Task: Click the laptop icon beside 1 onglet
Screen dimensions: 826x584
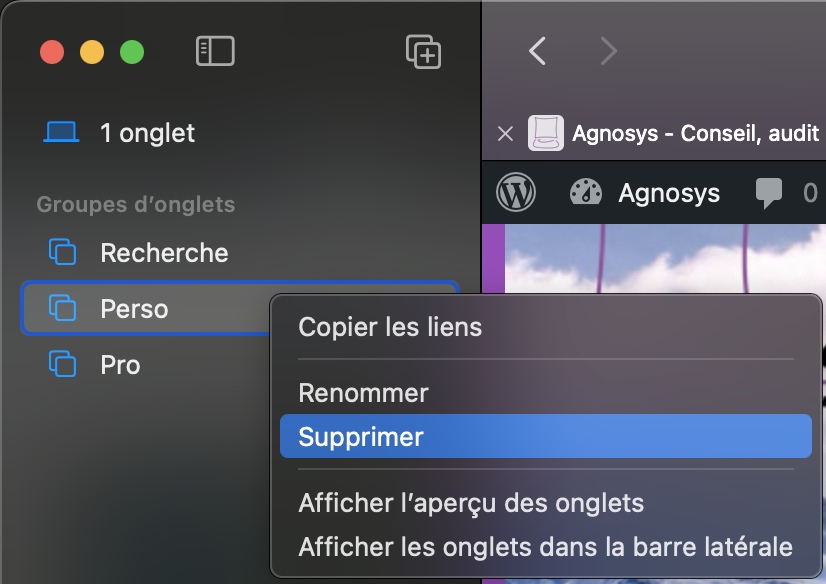Action: (61, 132)
